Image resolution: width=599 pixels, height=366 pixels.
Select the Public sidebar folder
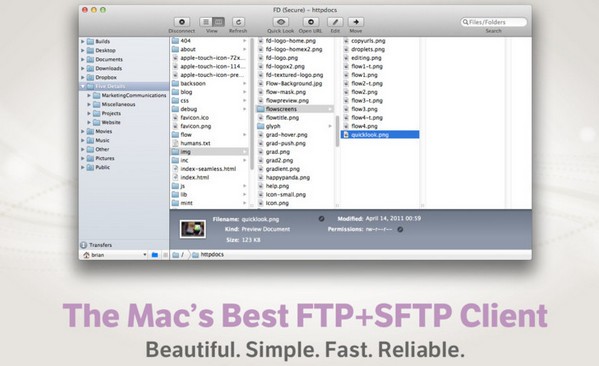point(102,167)
